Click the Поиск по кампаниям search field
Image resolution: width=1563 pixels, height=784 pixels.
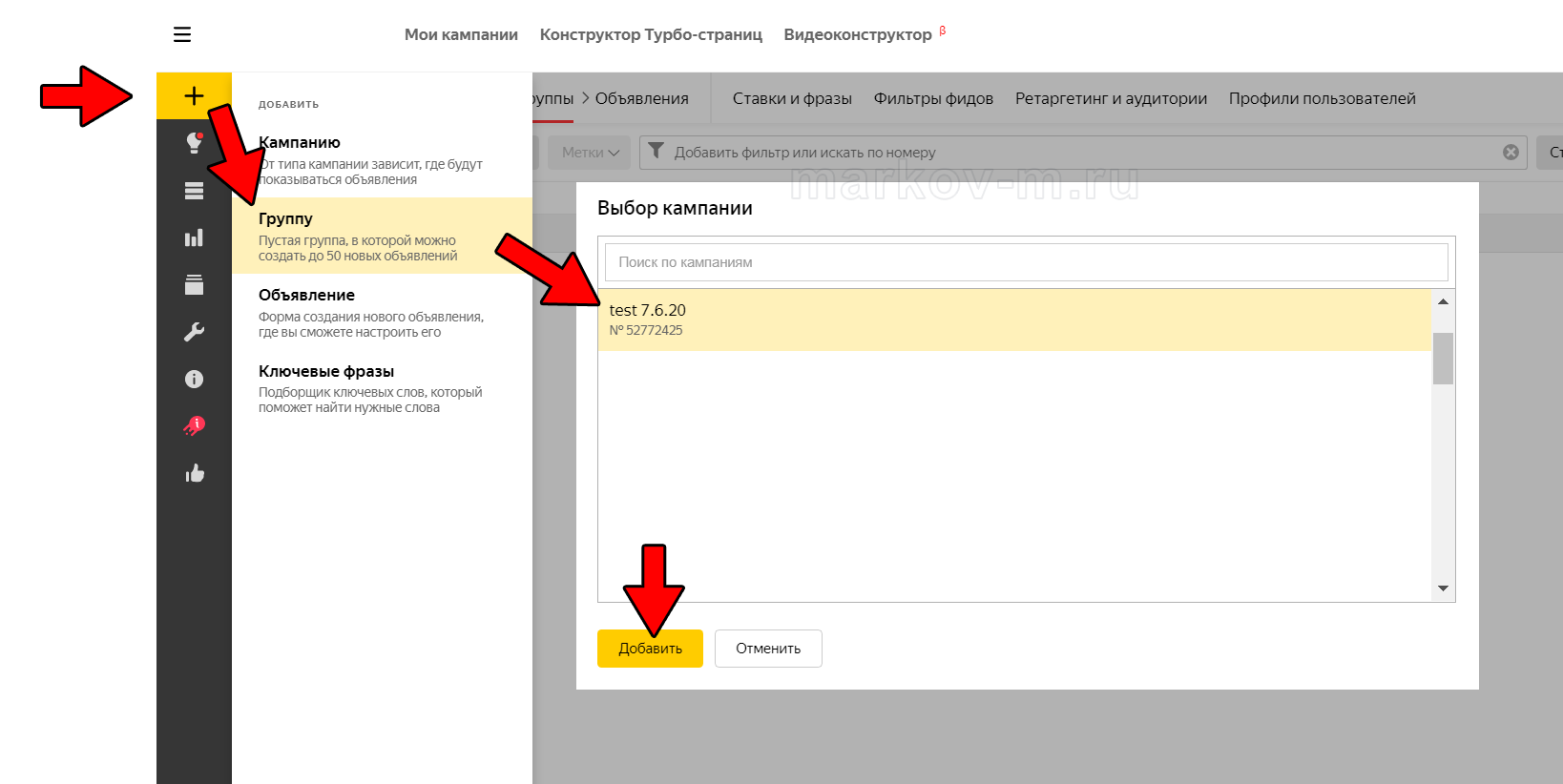tap(1026, 262)
